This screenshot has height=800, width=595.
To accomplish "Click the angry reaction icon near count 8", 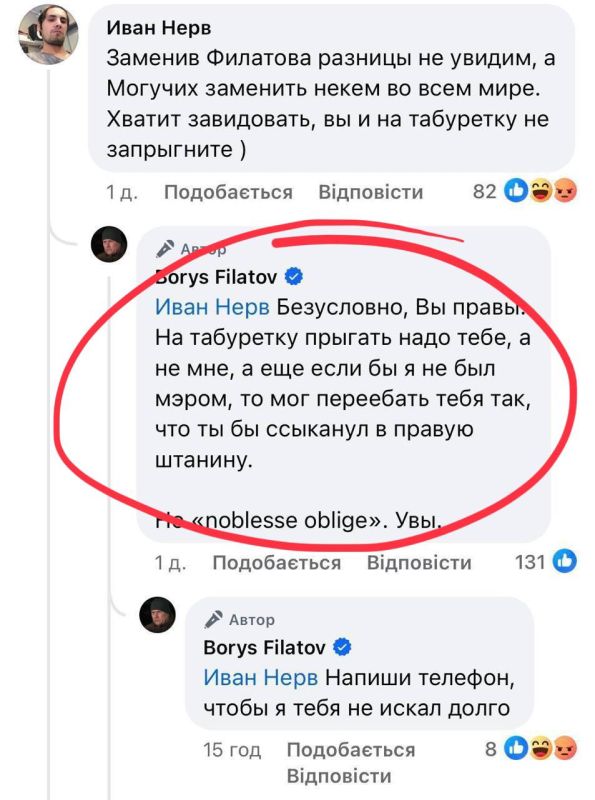I will [x=565, y=747].
